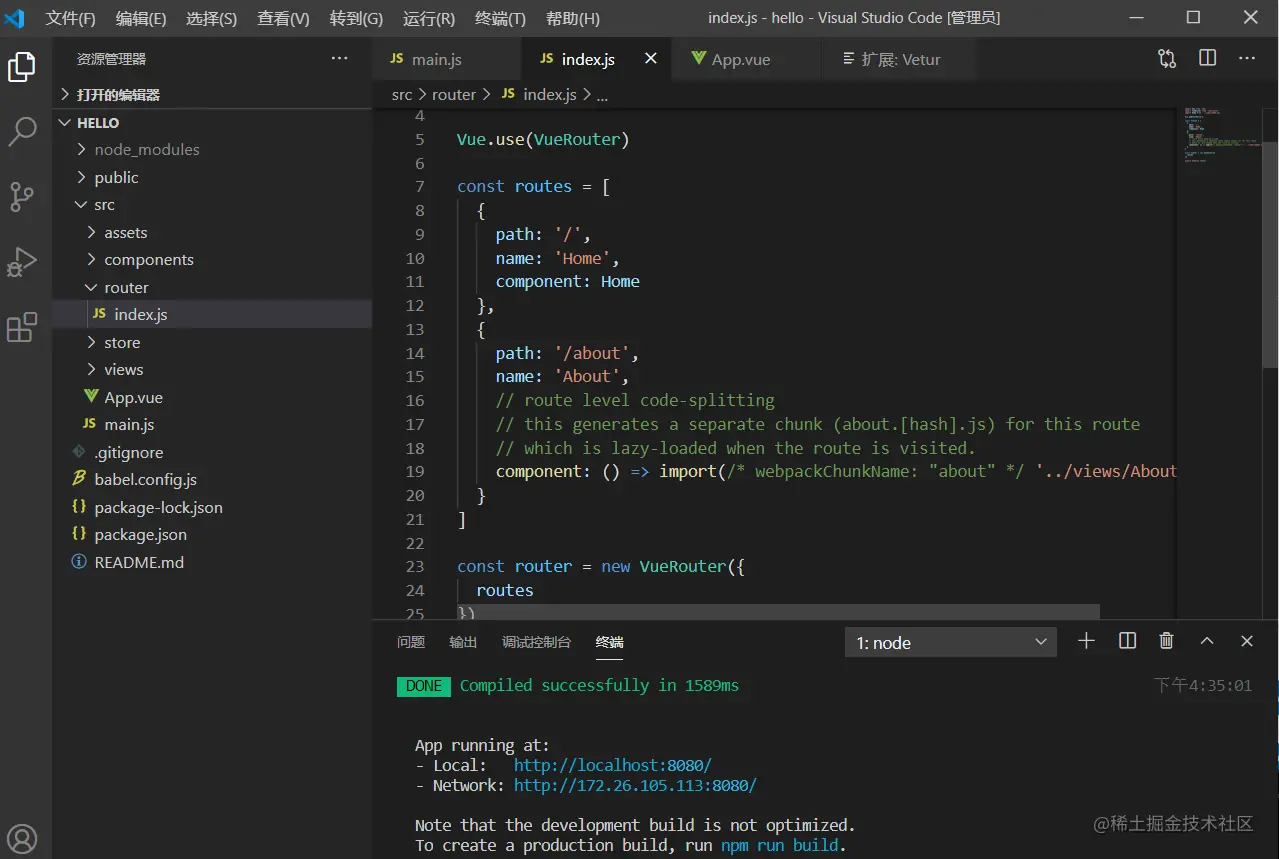Click the JS icon in breadcrumb index.js
The width and height of the screenshot is (1279, 859).
pyautogui.click(x=507, y=93)
